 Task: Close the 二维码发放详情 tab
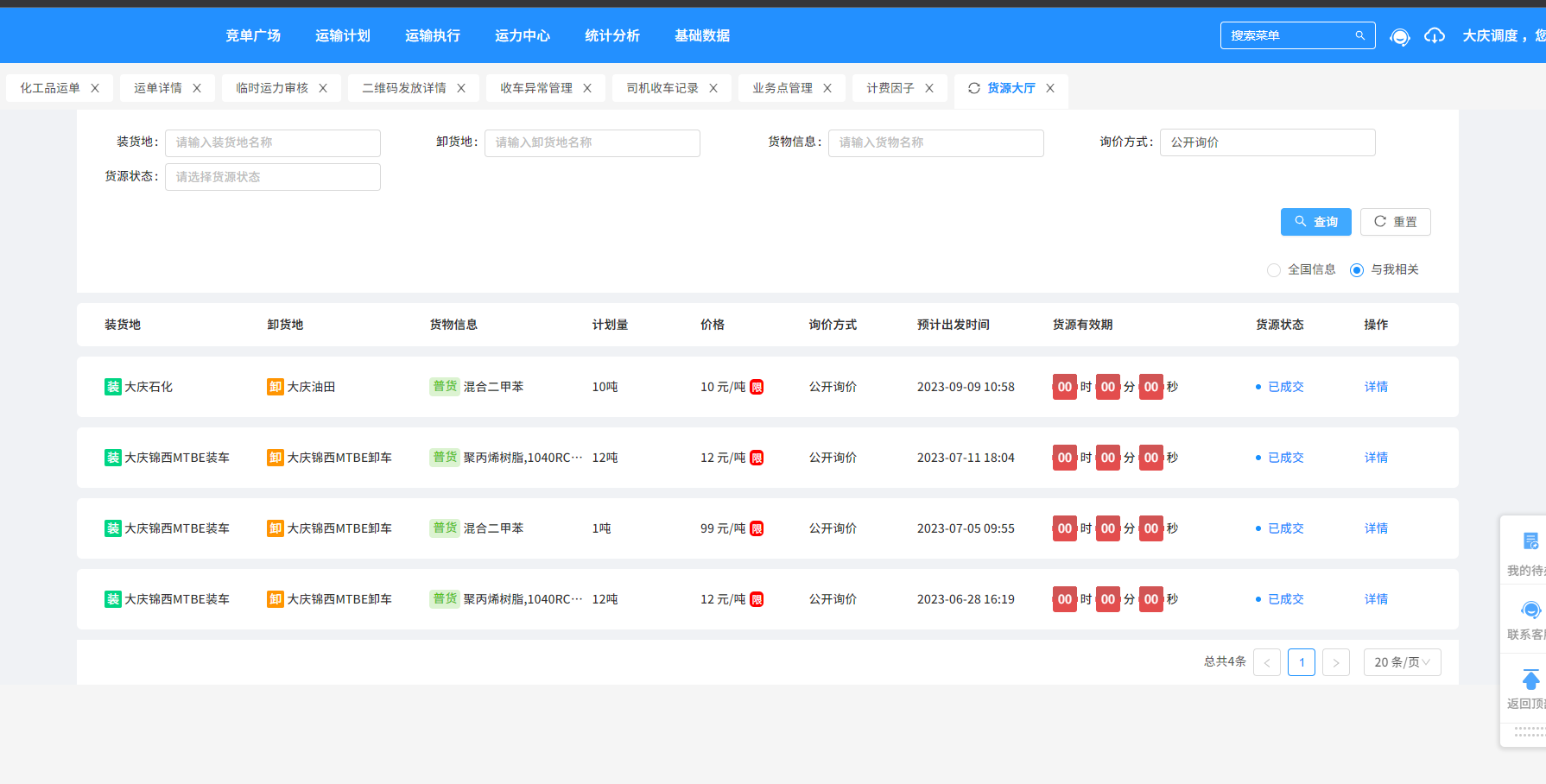point(461,88)
